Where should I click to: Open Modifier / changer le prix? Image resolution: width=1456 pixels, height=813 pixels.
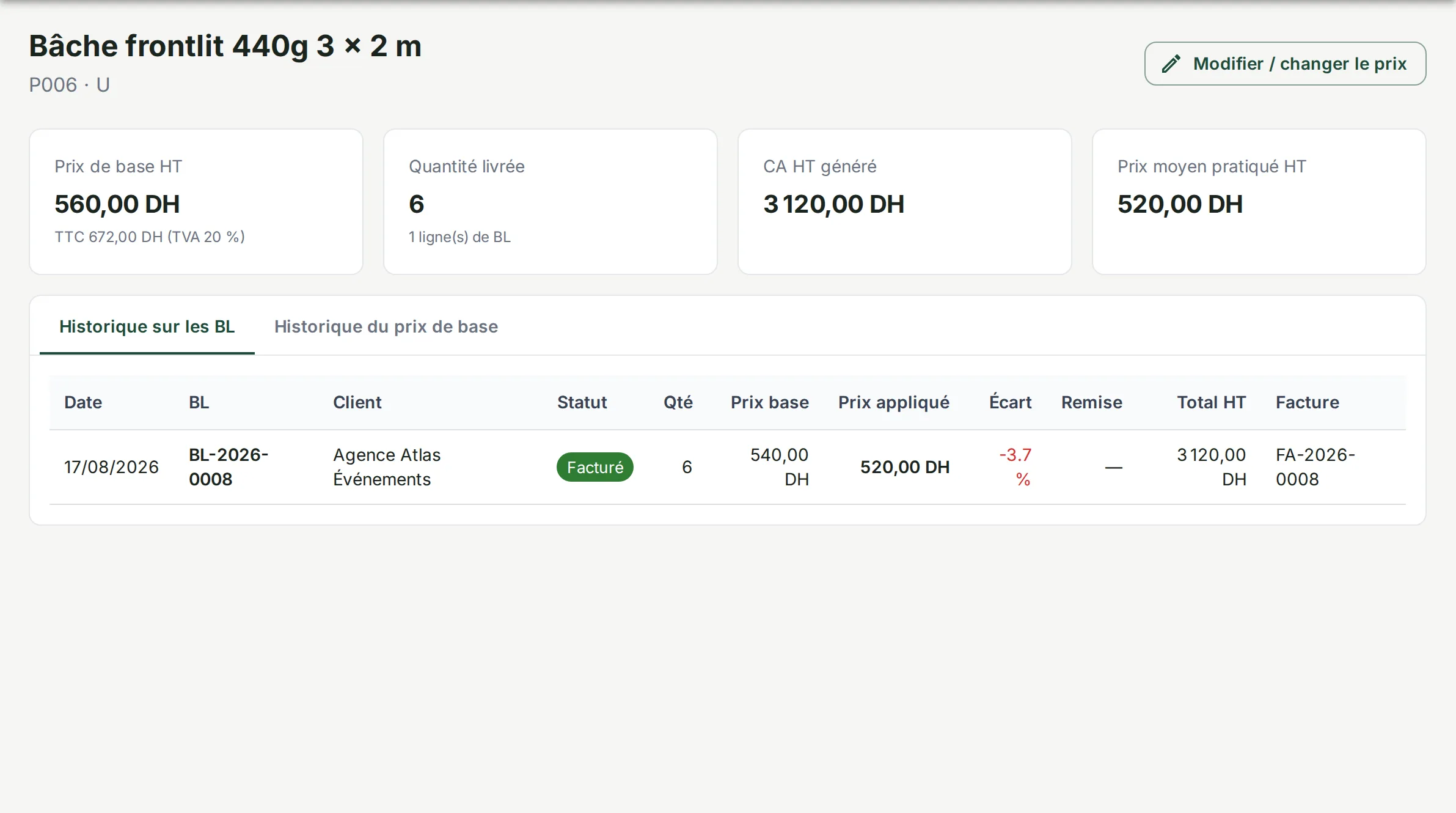pos(1285,64)
